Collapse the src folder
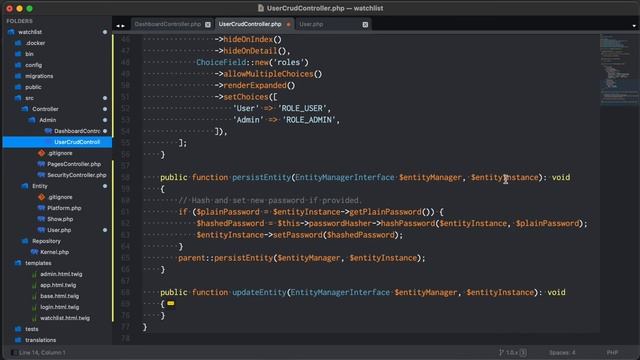Screen dimensions: 640x360 [x=29, y=98]
